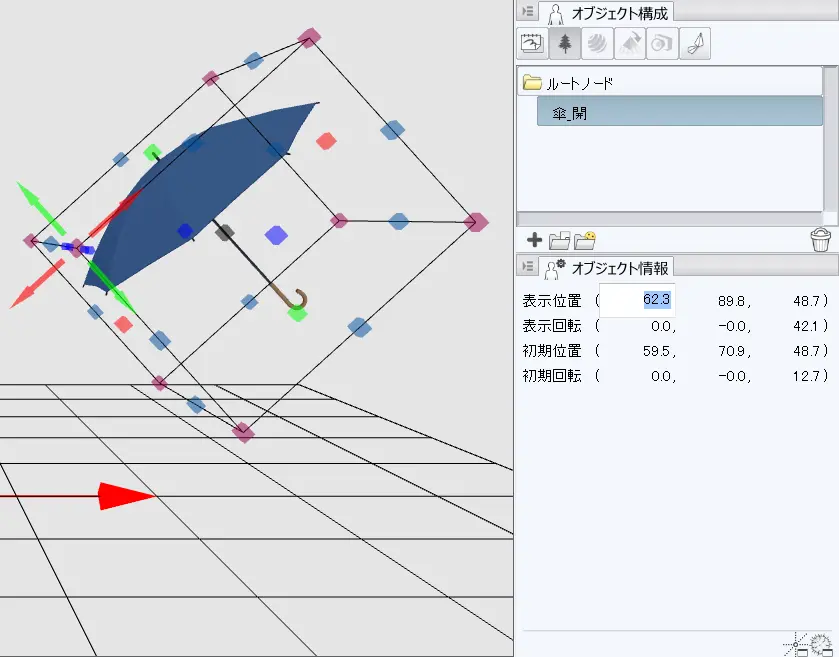Click the camera icon in the toolbar
This screenshot has width=839, height=657.
662,43
